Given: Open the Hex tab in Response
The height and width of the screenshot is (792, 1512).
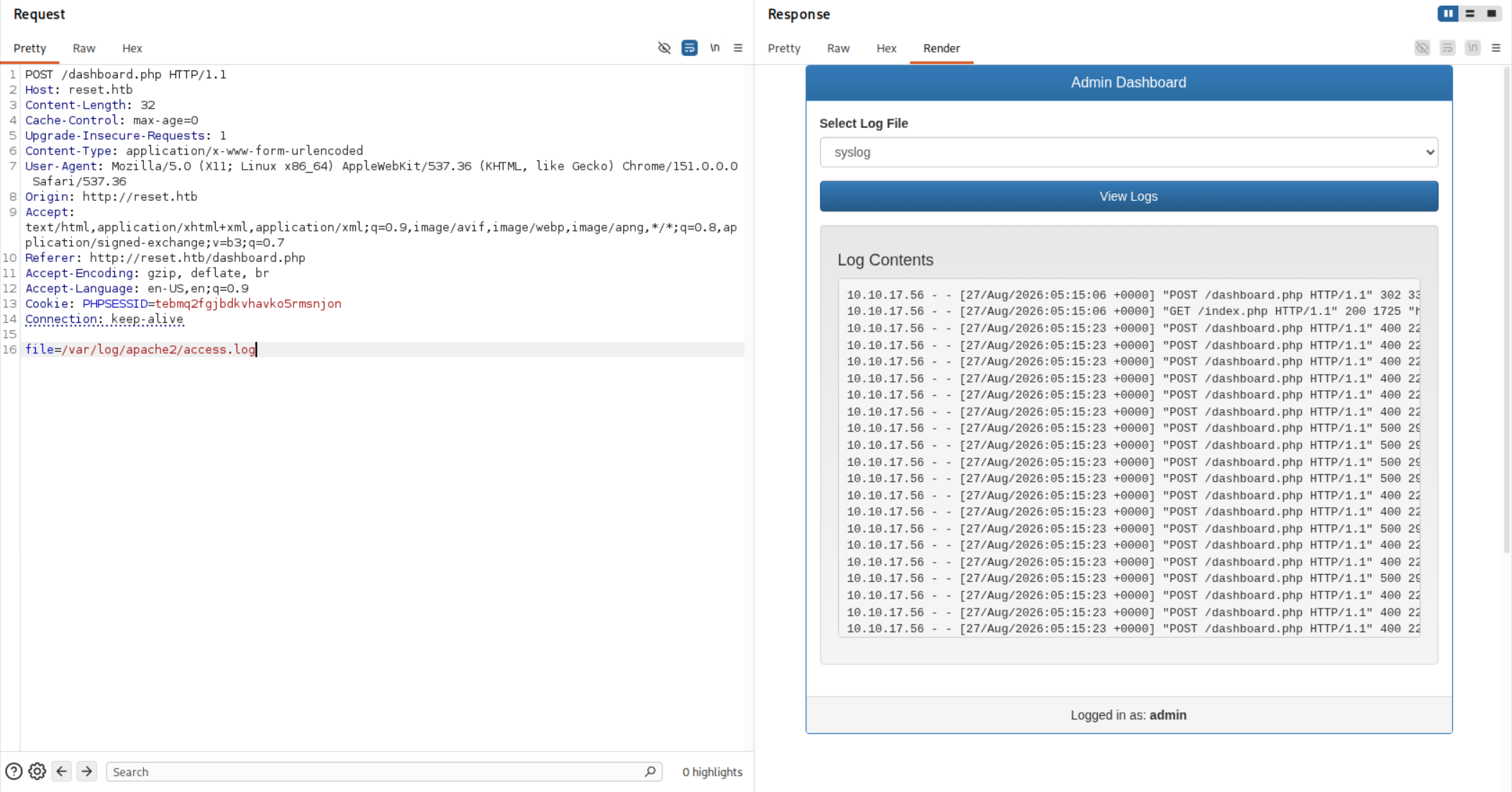Looking at the screenshot, I should [x=886, y=48].
